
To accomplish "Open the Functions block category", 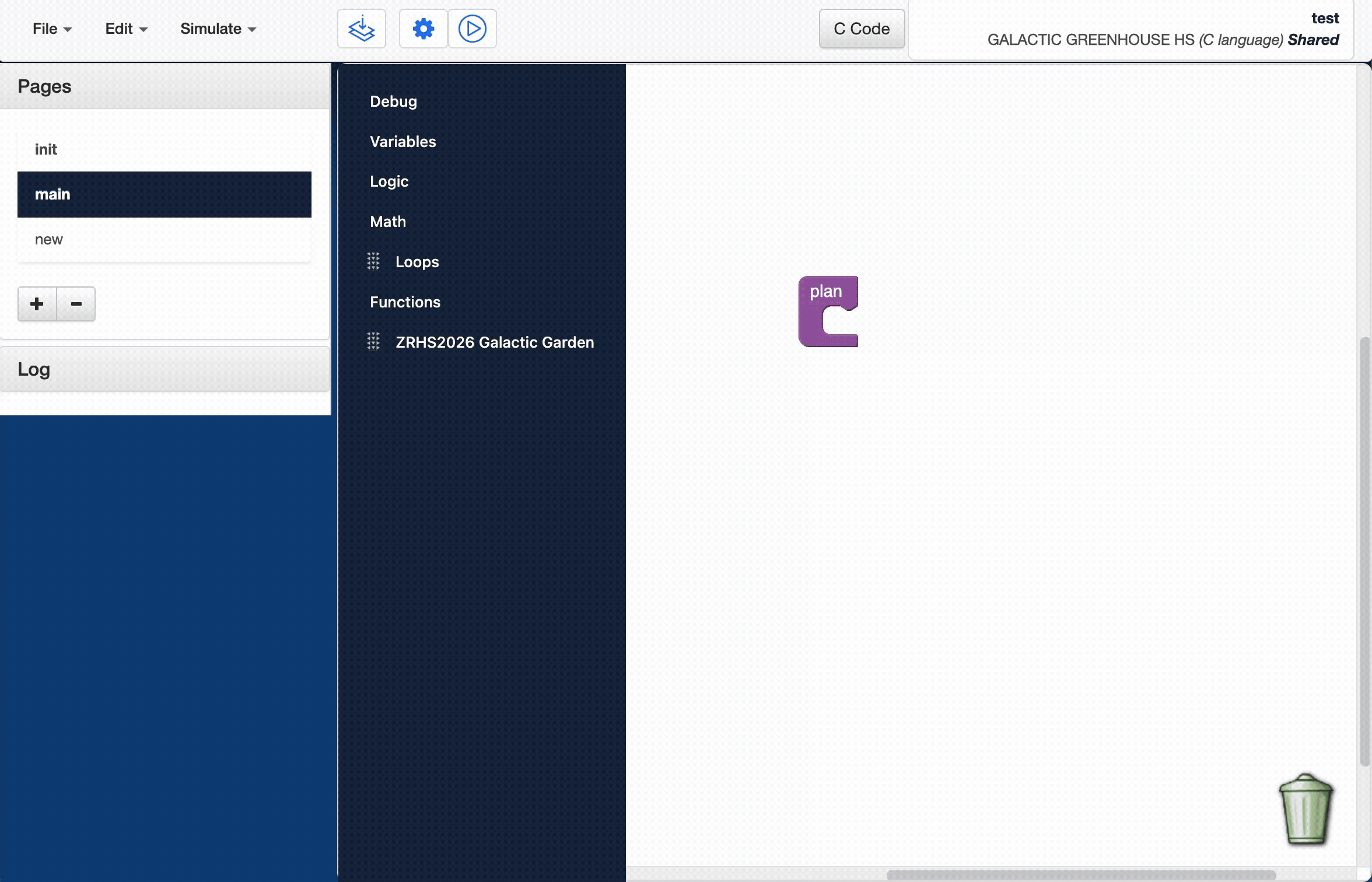I will click(405, 302).
